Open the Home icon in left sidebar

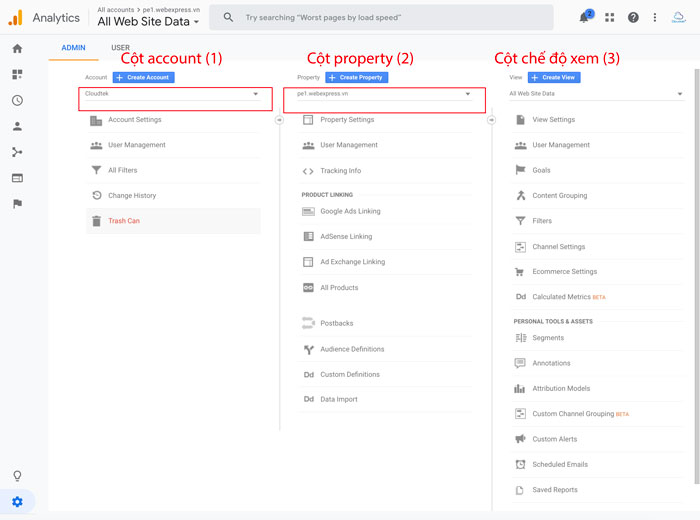point(17,49)
